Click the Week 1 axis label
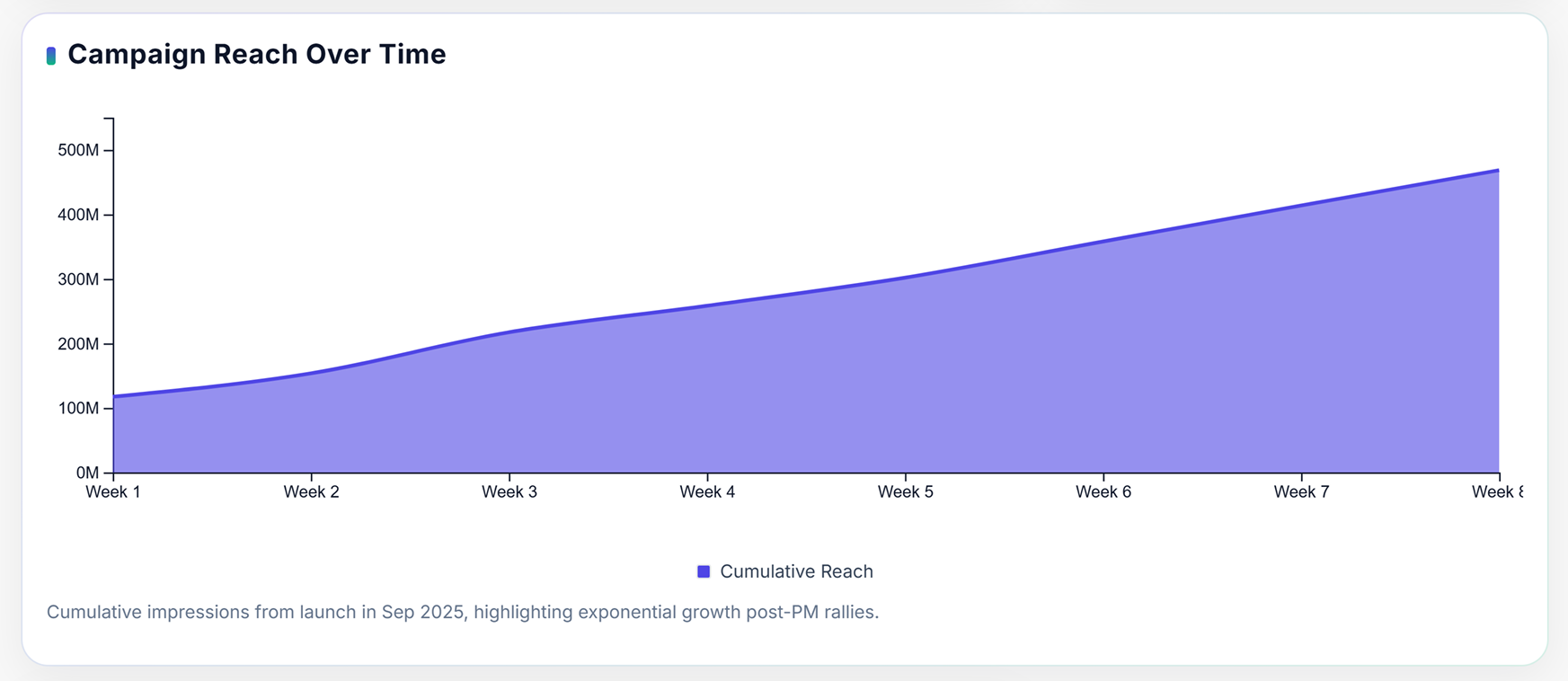Screen dimensions: 1568x681 click(x=113, y=492)
